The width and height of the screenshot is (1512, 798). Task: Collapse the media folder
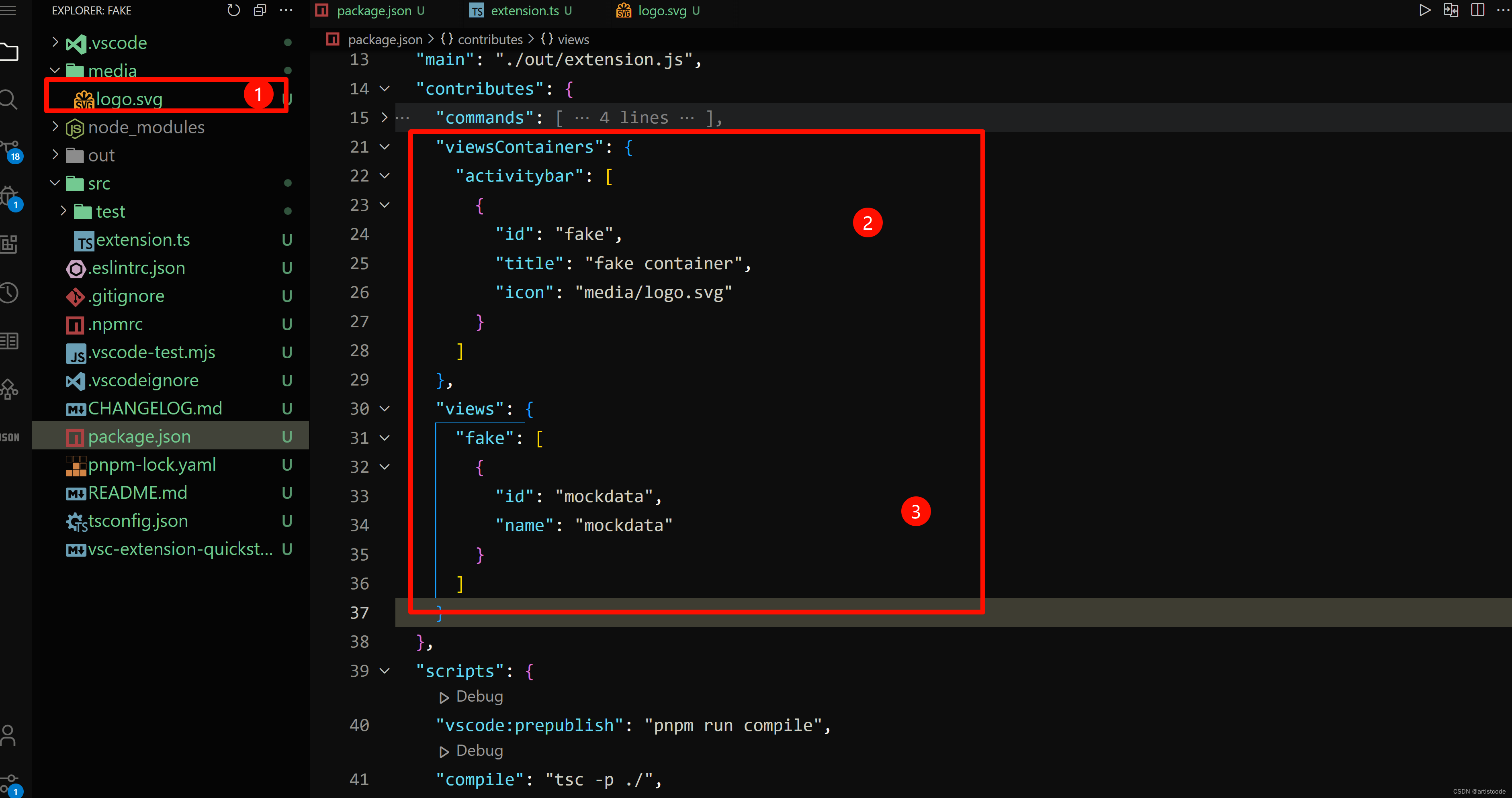point(54,70)
